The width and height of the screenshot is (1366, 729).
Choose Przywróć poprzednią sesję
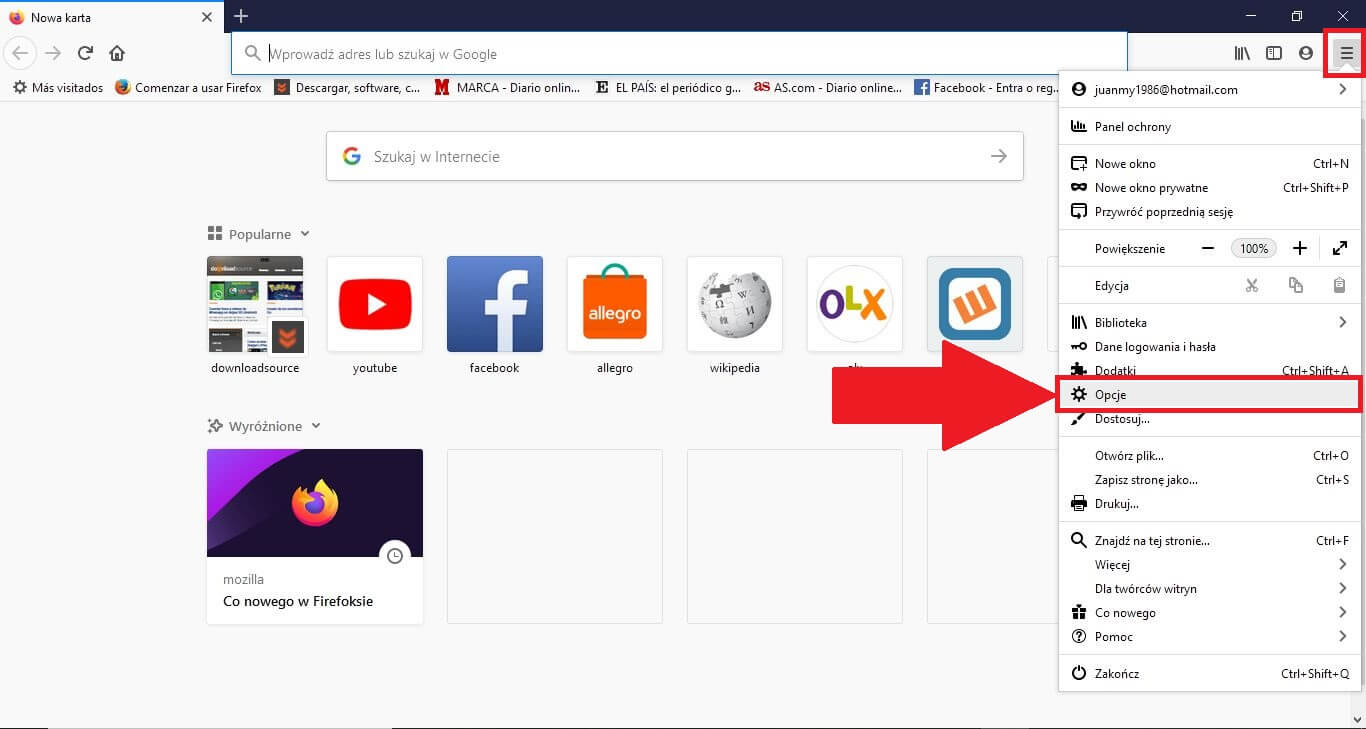(x=1210, y=211)
